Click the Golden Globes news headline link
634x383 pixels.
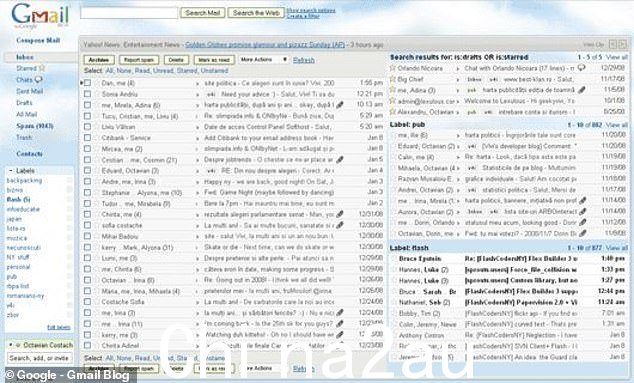click(x=265, y=44)
